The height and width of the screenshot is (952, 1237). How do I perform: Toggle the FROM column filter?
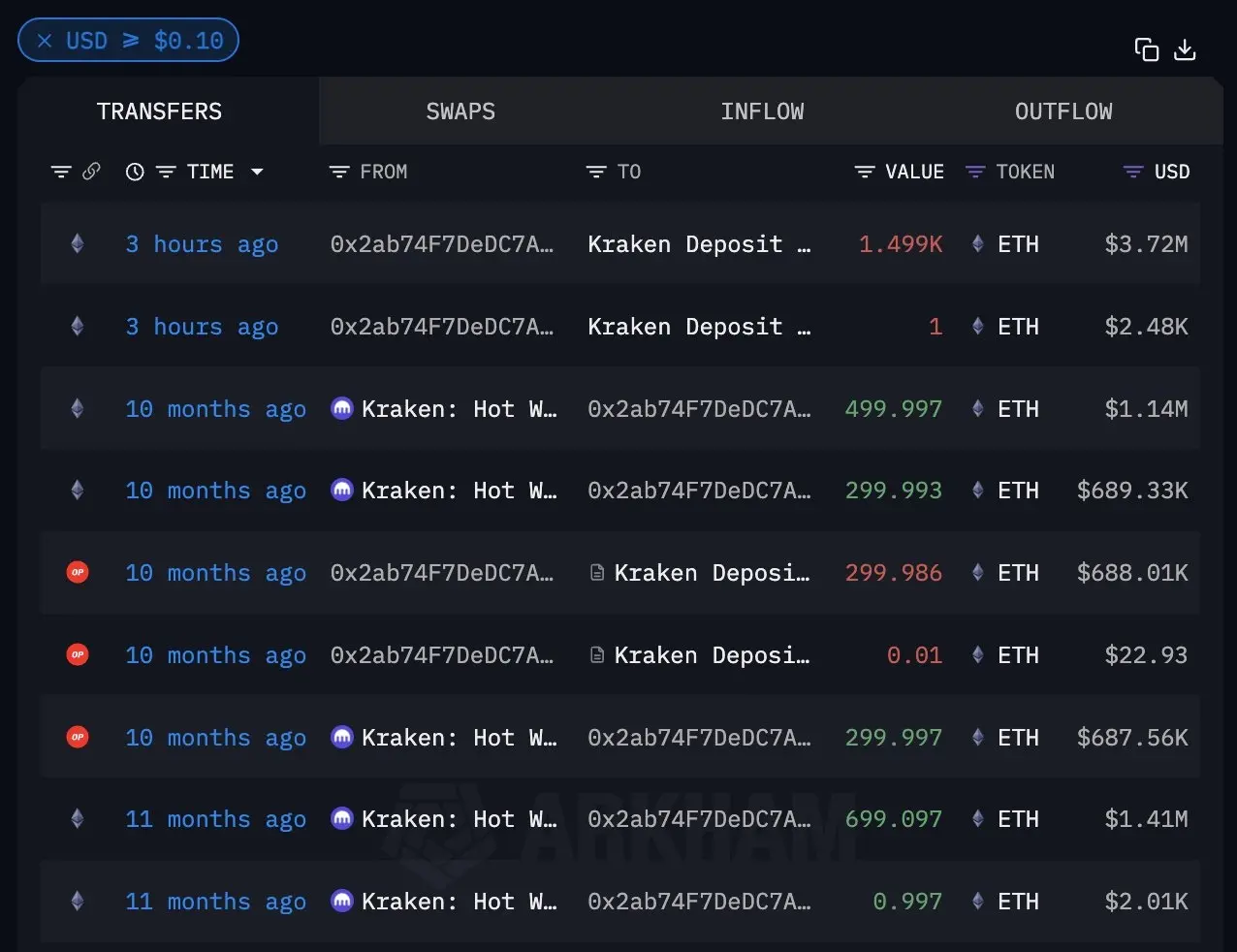(x=338, y=171)
